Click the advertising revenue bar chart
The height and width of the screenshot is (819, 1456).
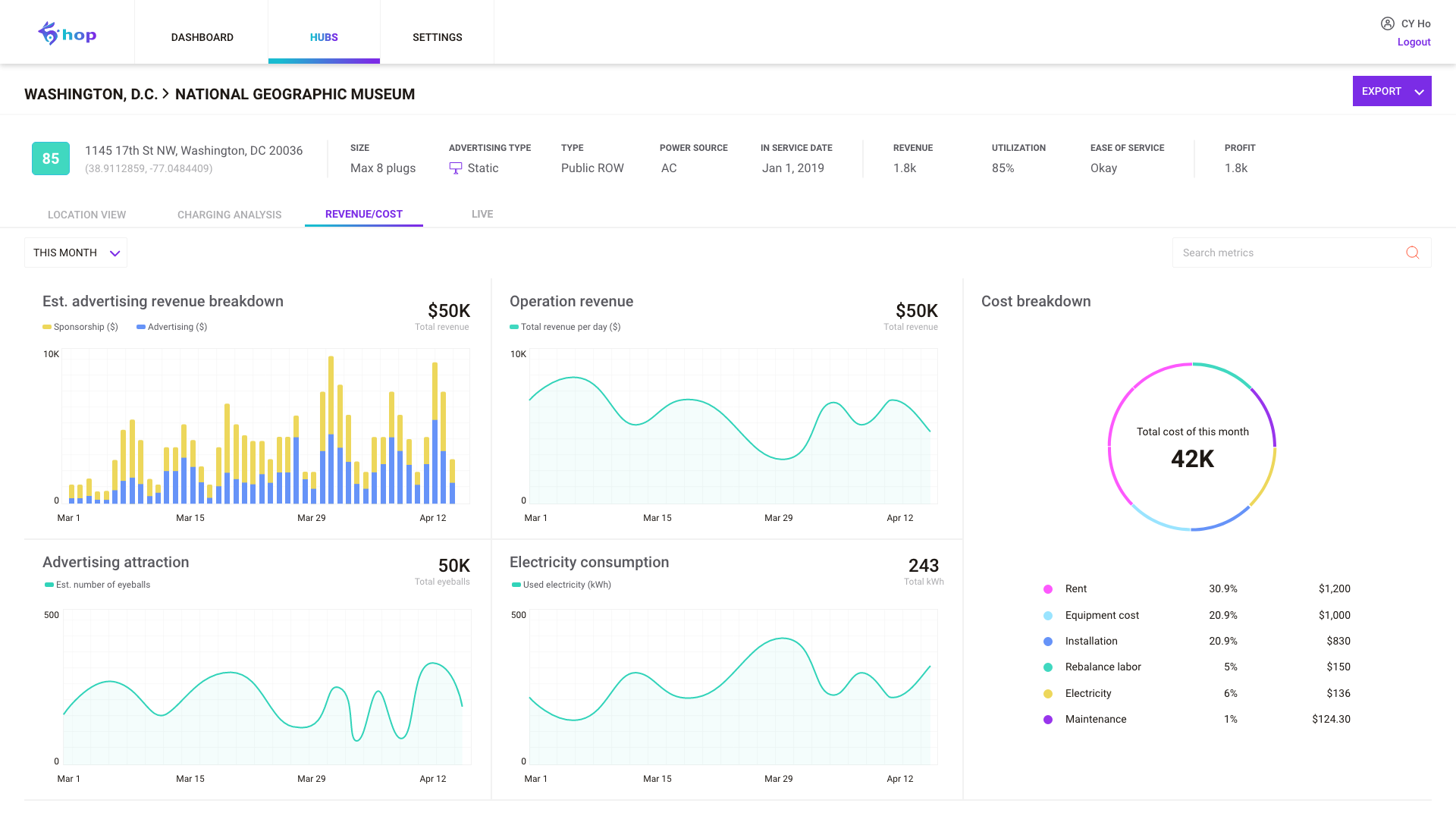click(x=265, y=426)
